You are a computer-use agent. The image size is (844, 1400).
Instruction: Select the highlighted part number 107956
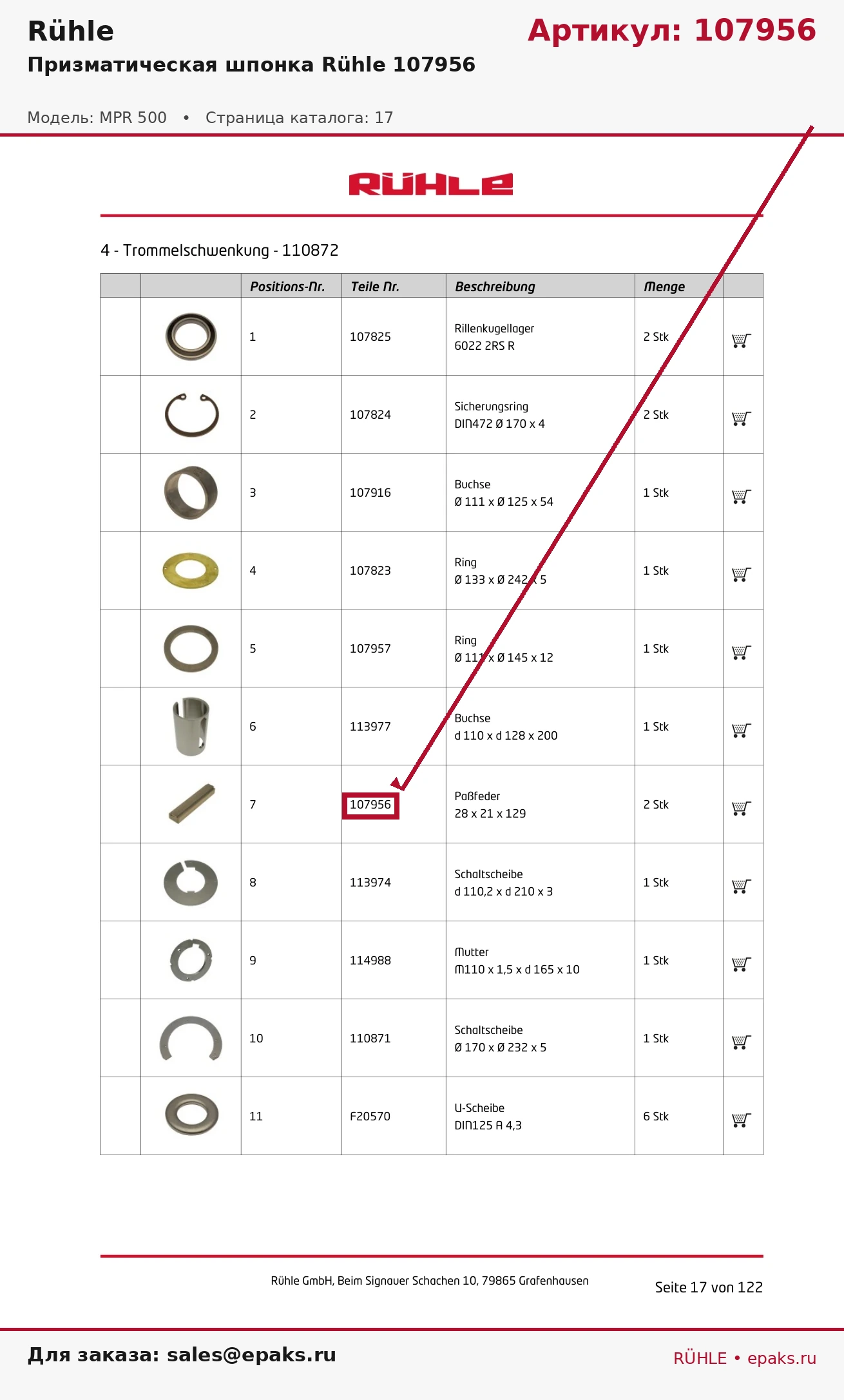pos(370,805)
